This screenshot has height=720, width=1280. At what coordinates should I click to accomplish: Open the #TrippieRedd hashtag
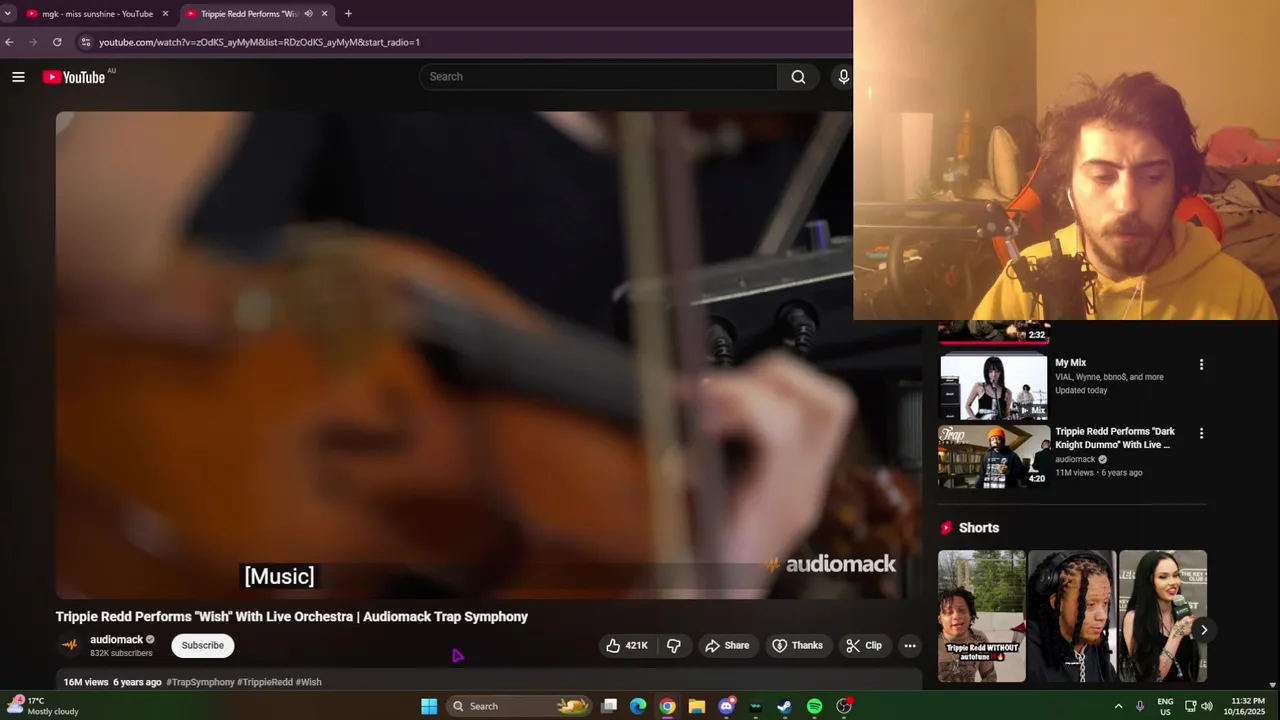(x=265, y=682)
